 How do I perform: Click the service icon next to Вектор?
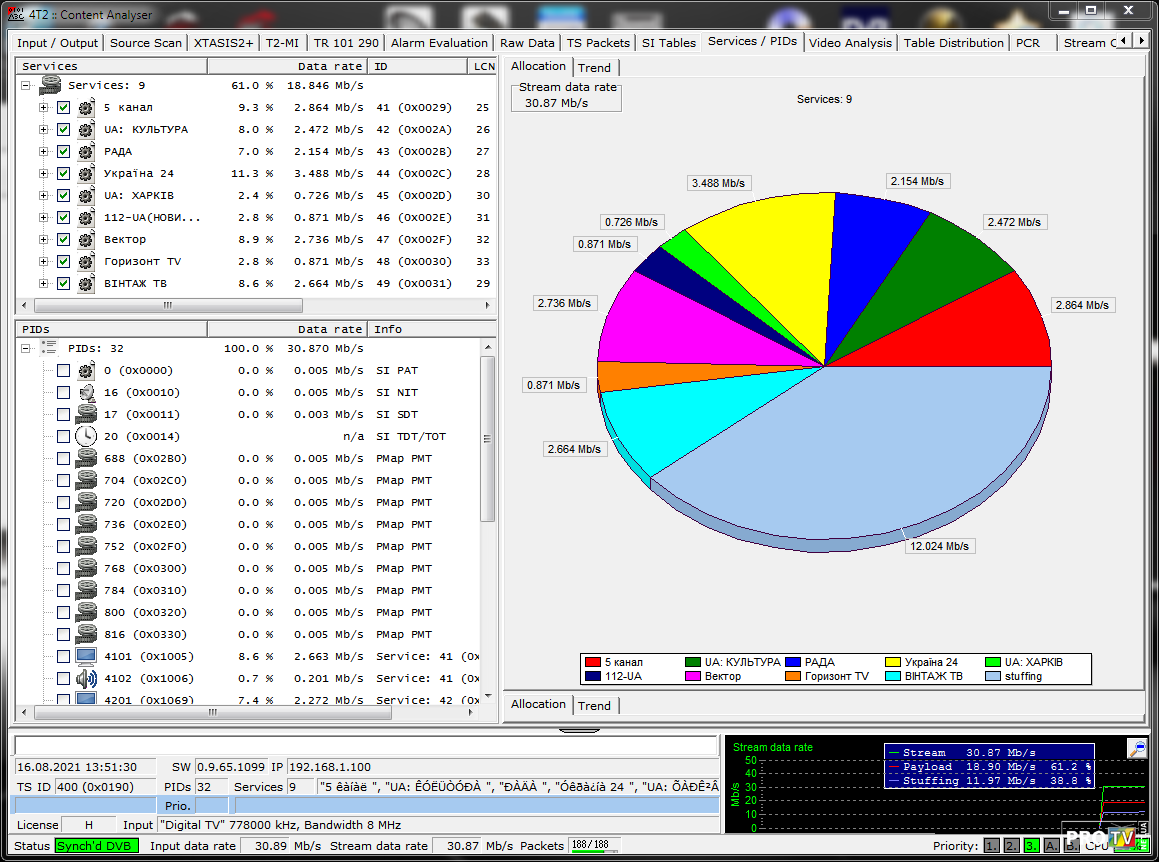[86, 239]
